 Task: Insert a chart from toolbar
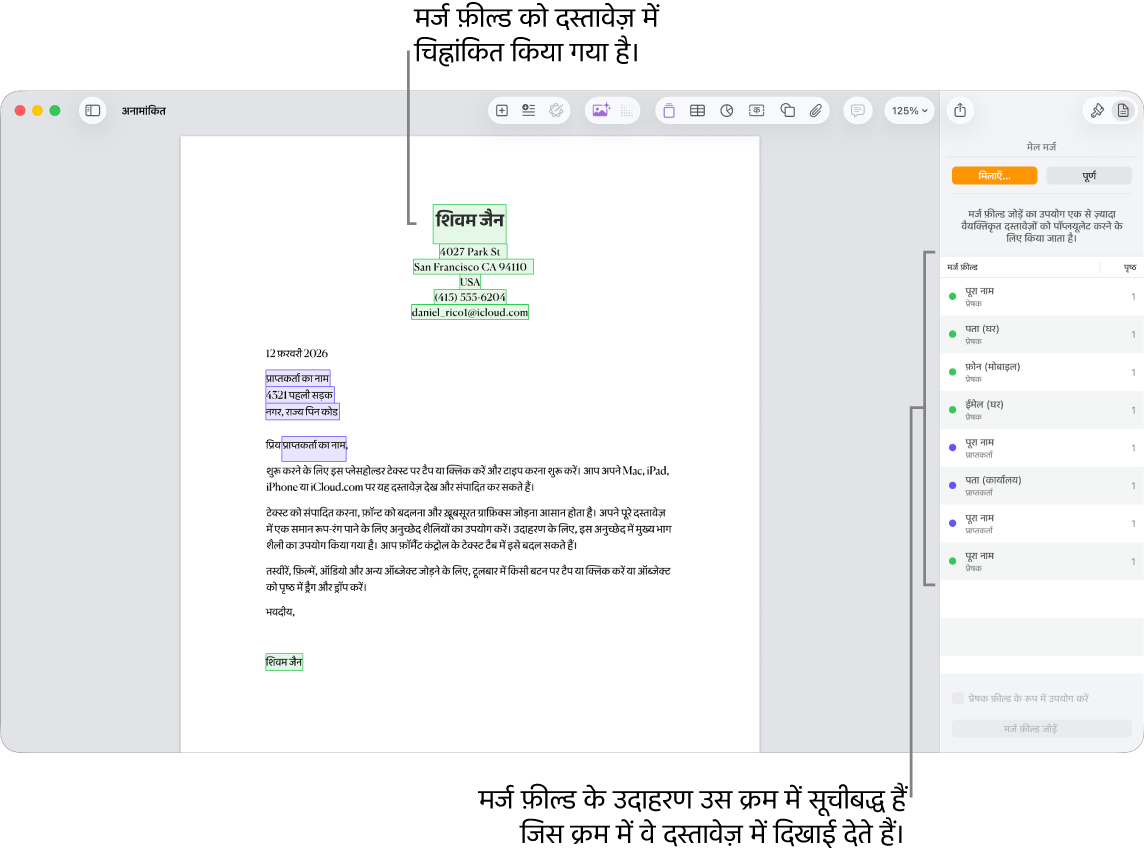[x=727, y=111]
